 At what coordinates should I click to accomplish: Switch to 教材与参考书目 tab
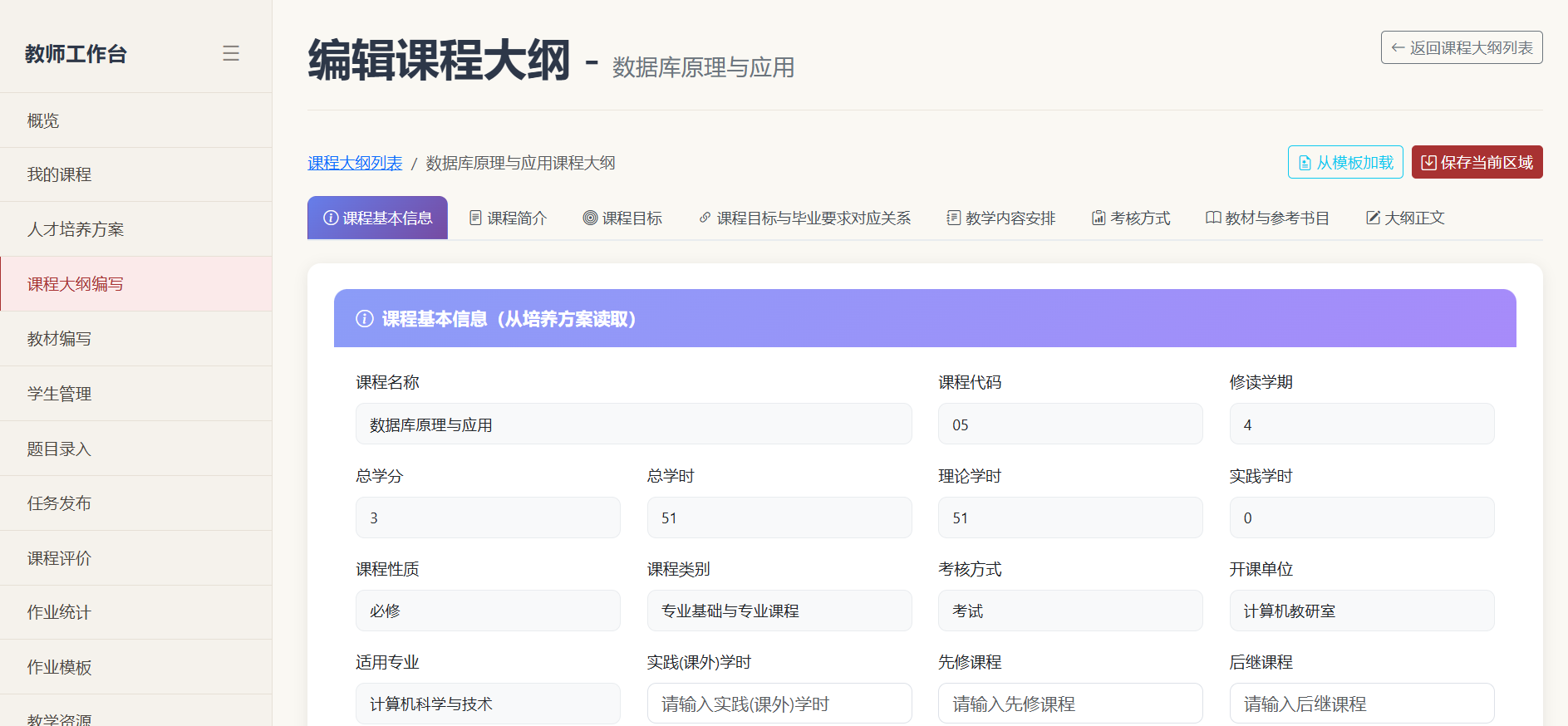[x=1267, y=218]
